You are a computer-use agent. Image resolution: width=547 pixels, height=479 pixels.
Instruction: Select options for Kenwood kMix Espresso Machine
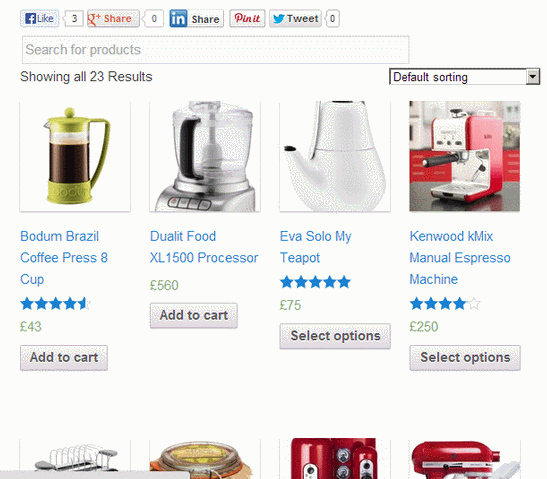[465, 358]
